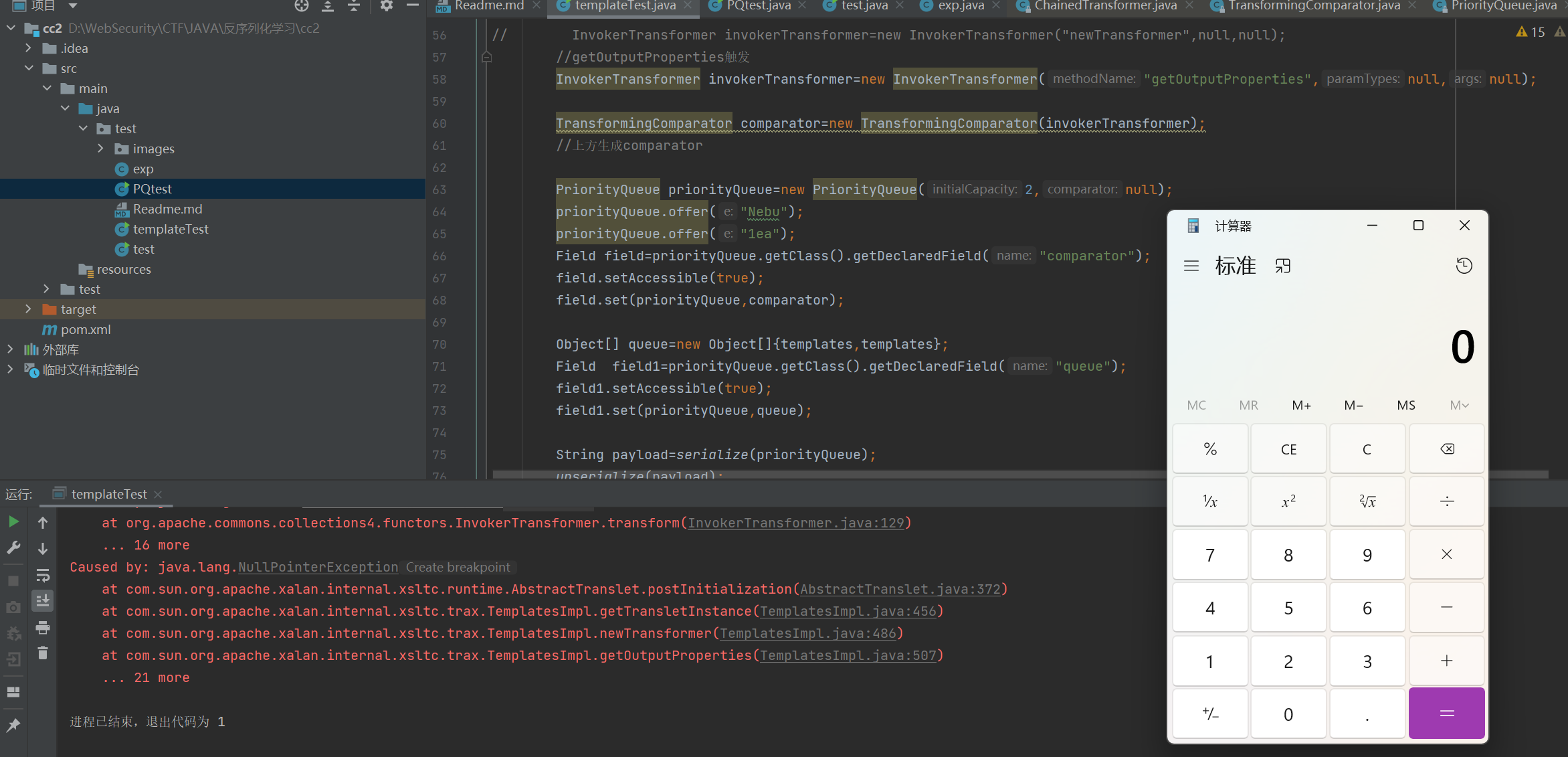Image resolution: width=1568 pixels, height=757 pixels.
Task: Toggle soft-wrap in the console output
Action: click(43, 575)
